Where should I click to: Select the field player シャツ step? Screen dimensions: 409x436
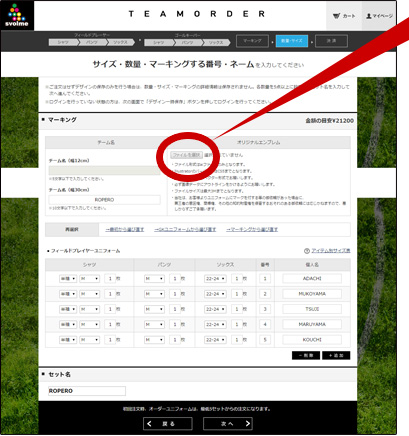coord(64,42)
